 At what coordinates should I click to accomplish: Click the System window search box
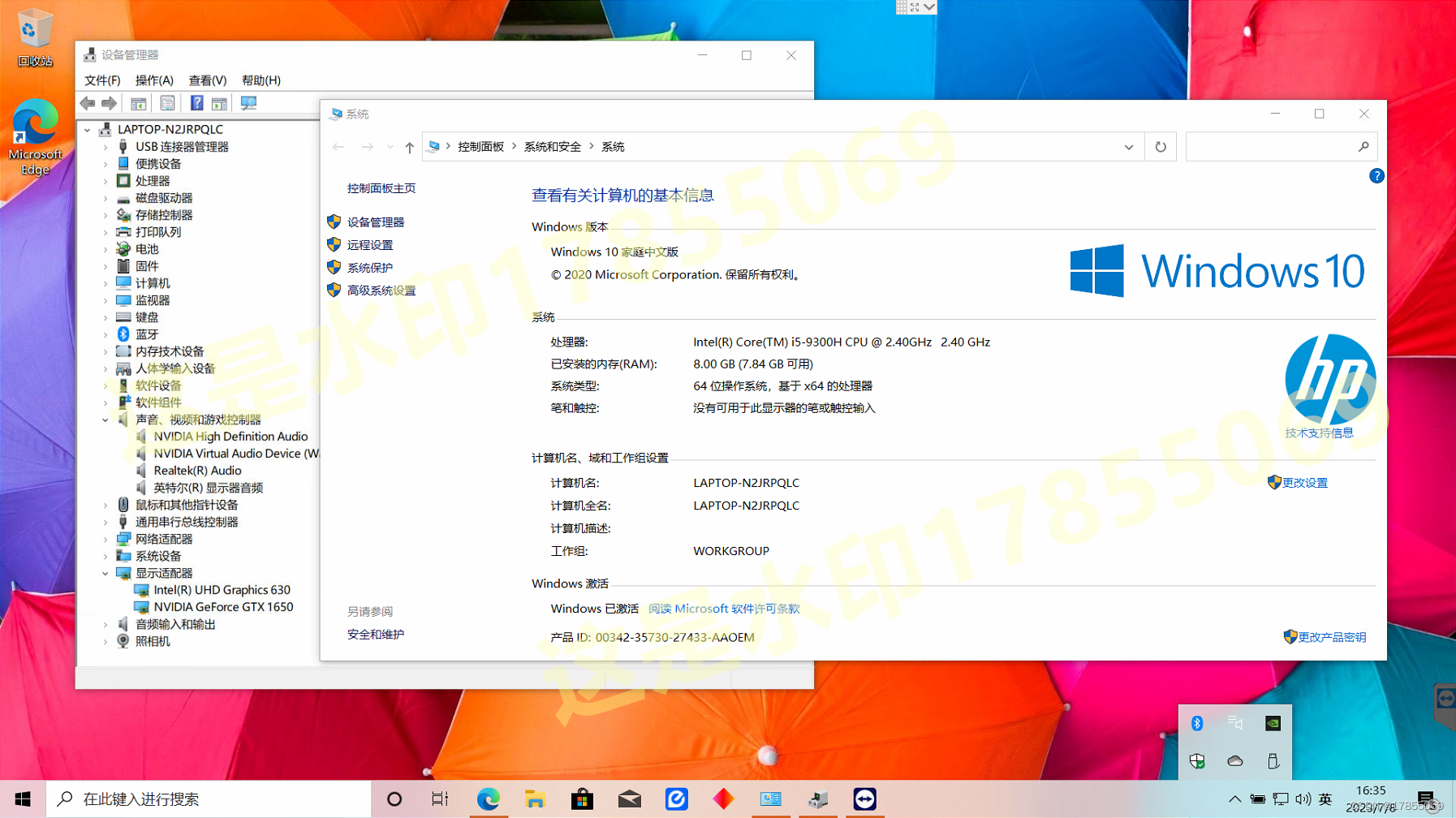point(1281,147)
